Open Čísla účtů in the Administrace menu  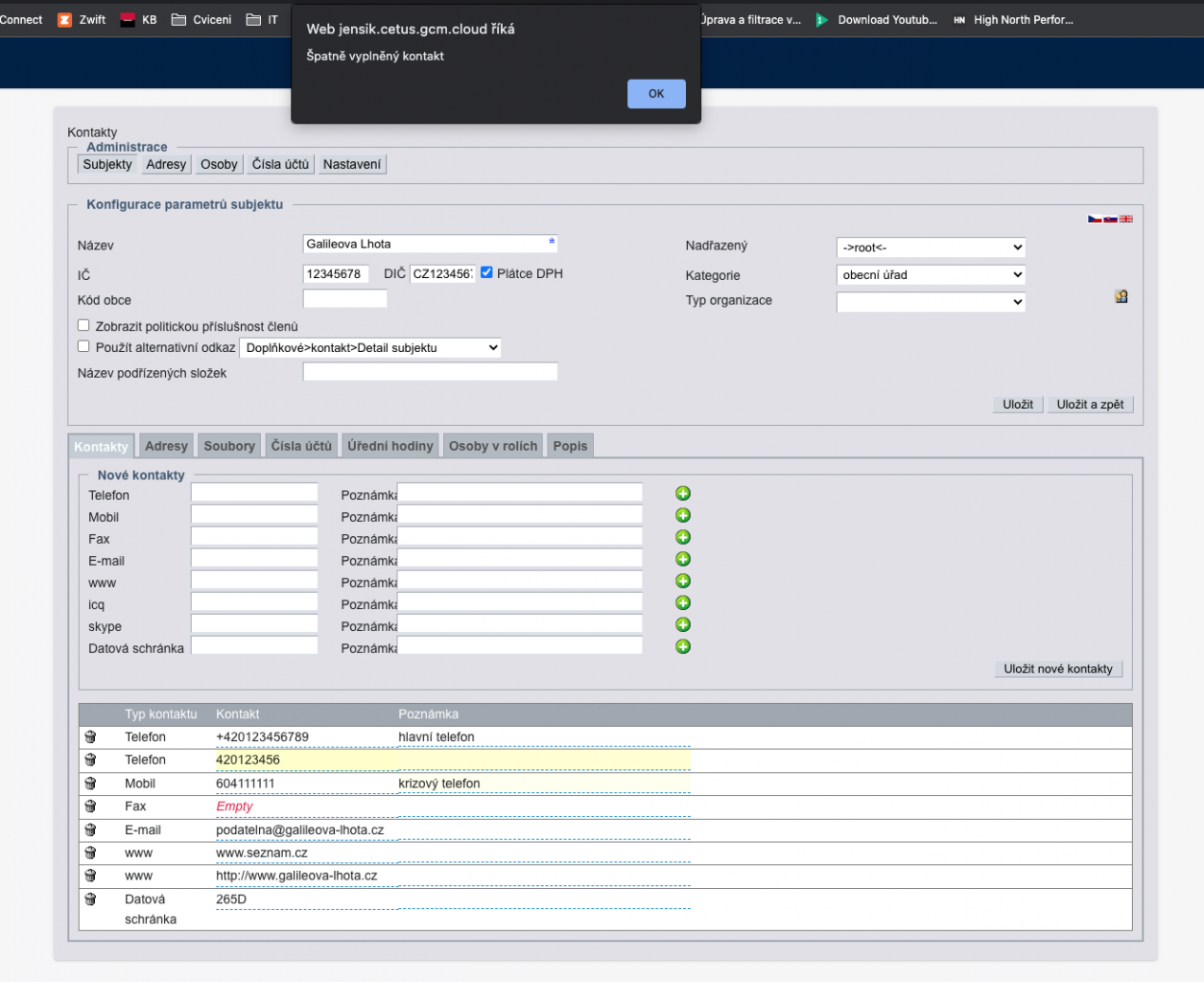(x=280, y=164)
